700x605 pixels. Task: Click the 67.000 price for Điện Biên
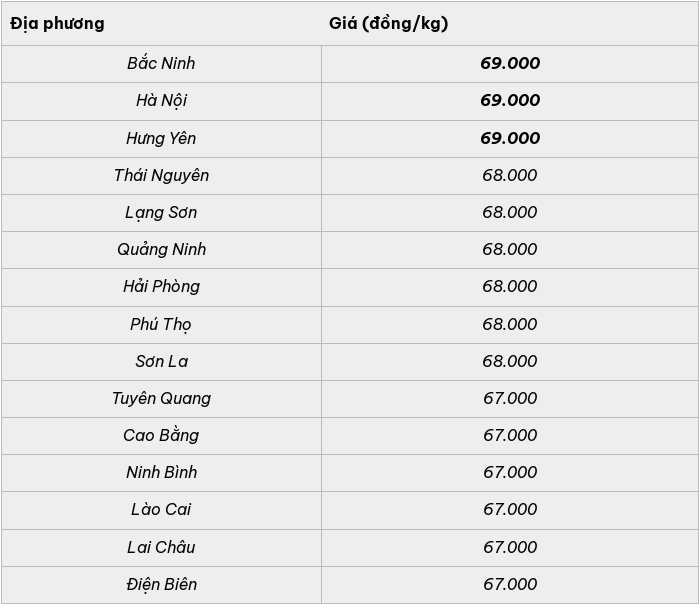coord(510,584)
